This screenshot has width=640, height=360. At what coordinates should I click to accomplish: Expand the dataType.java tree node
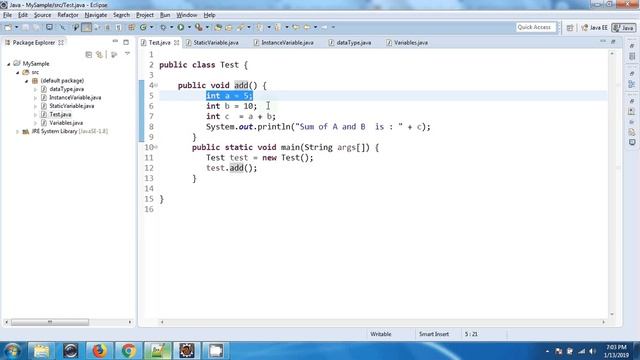(36, 89)
